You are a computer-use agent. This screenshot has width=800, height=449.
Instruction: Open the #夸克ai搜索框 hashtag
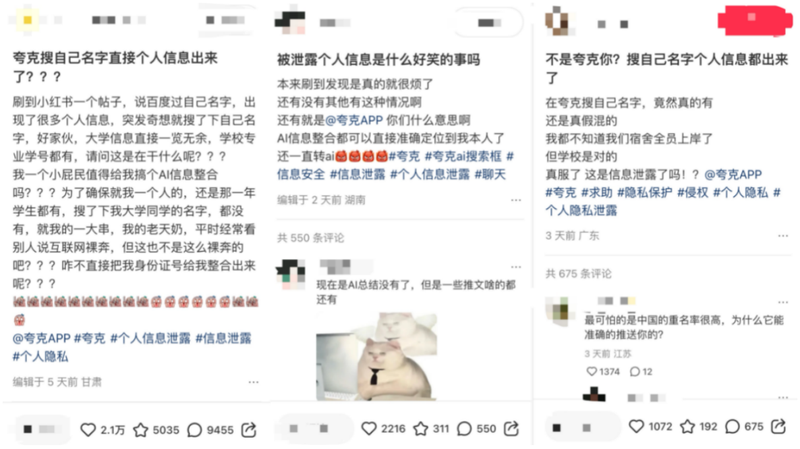point(463,156)
